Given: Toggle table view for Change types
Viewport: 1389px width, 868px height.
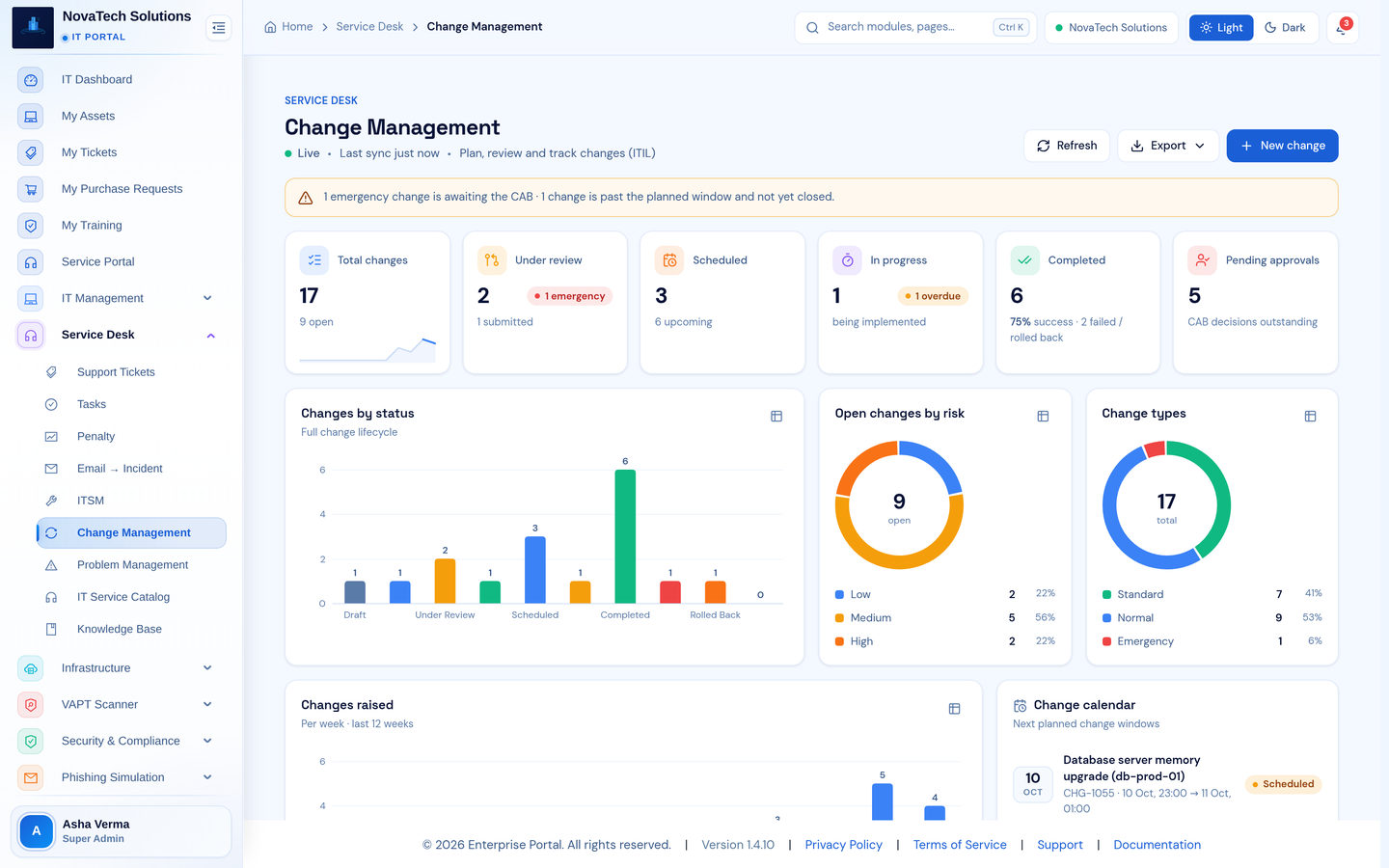Looking at the screenshot, I should [1310, 417].
